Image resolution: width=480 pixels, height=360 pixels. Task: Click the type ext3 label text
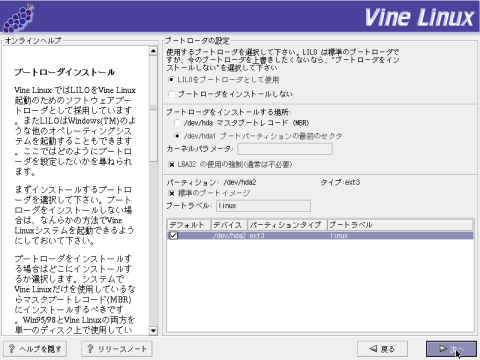[340, 182]
